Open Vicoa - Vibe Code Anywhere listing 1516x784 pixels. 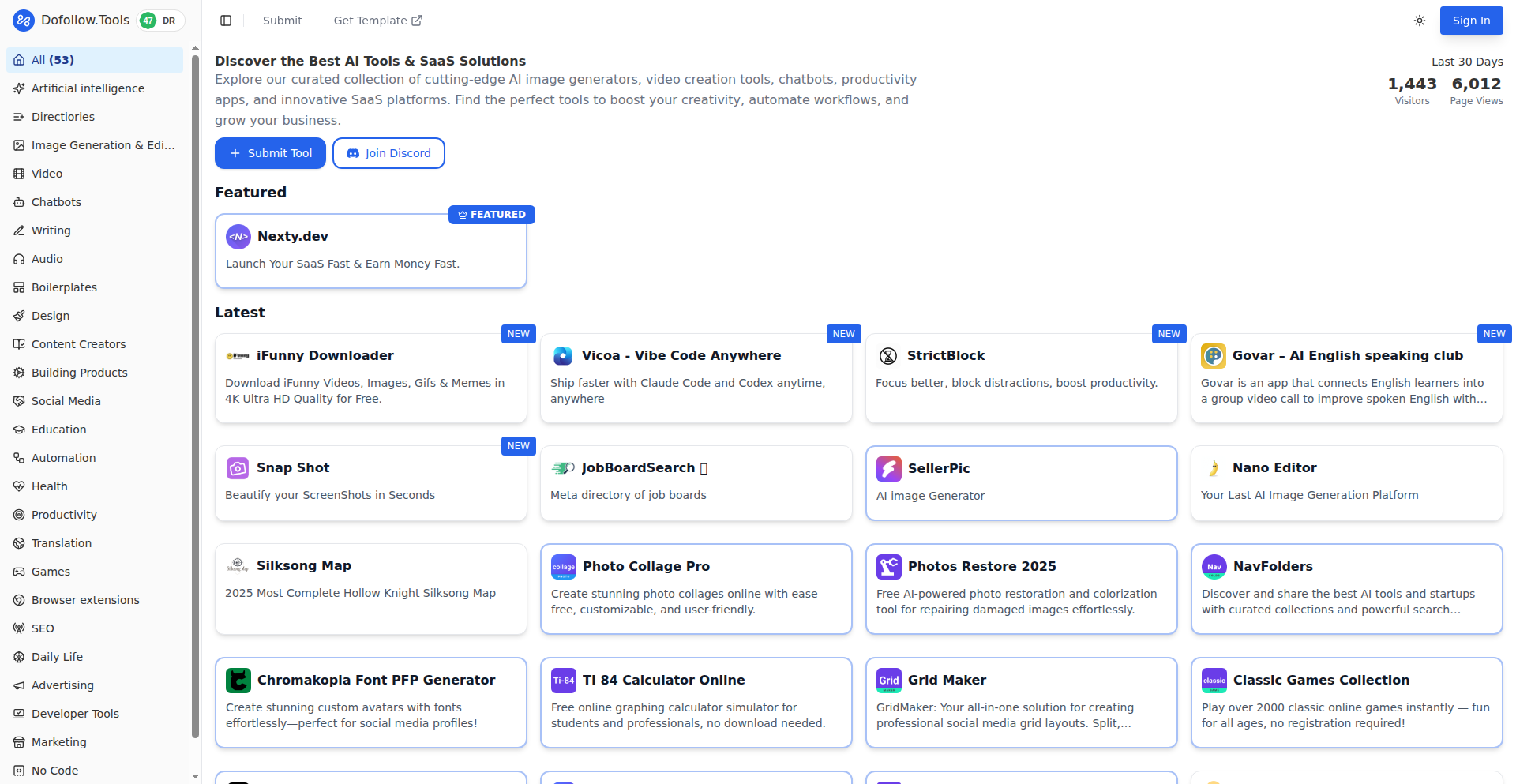[x=696, y=378]
